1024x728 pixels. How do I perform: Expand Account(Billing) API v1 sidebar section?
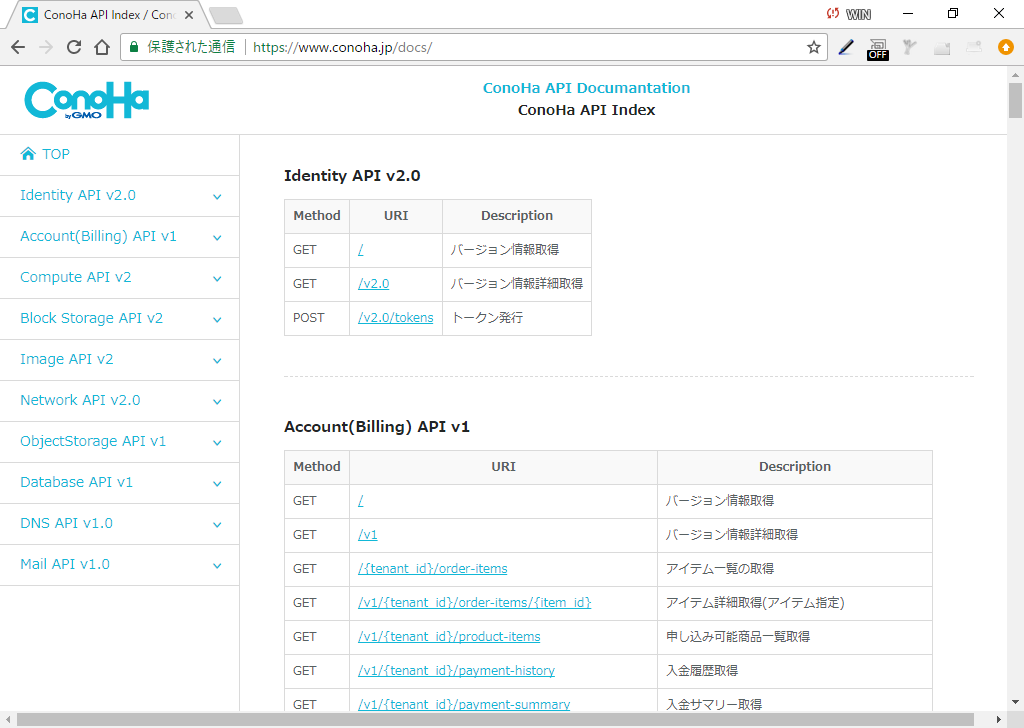pyautogui.click(x=120, y=237)
